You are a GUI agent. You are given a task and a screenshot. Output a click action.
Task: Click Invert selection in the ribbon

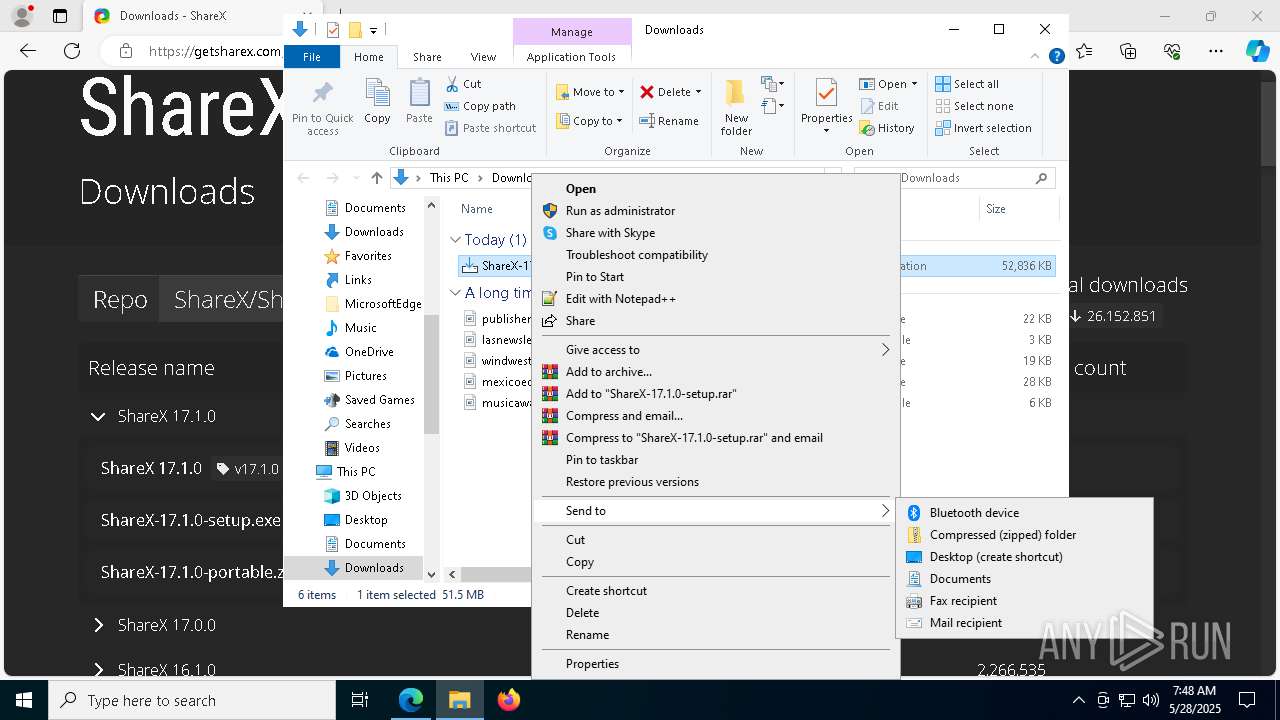click(983, 128)
